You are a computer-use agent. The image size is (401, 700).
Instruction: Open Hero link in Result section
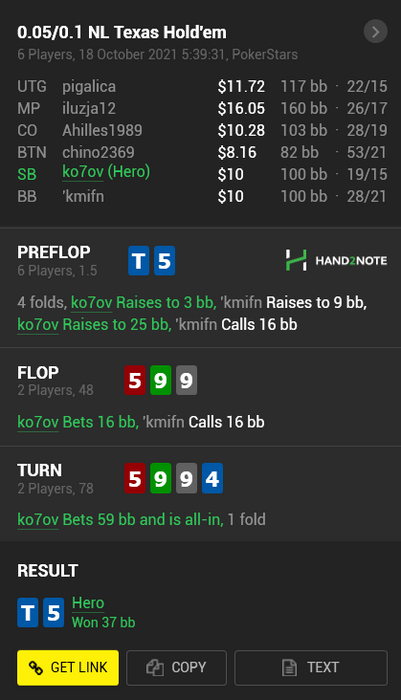pyautogui.click(x=88, y=603)
